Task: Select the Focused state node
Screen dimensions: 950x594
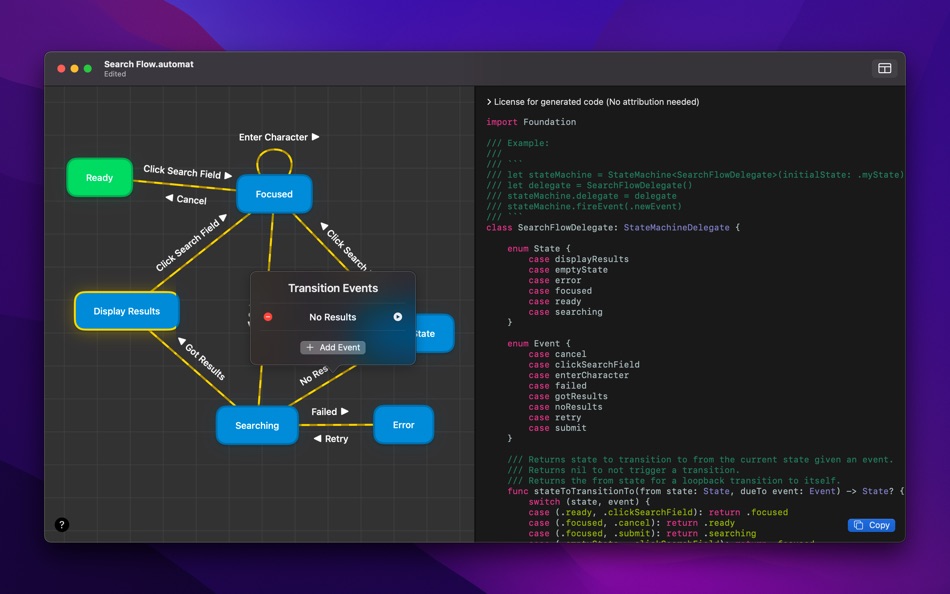Action: pyautogui.click(x=274, y=194)
